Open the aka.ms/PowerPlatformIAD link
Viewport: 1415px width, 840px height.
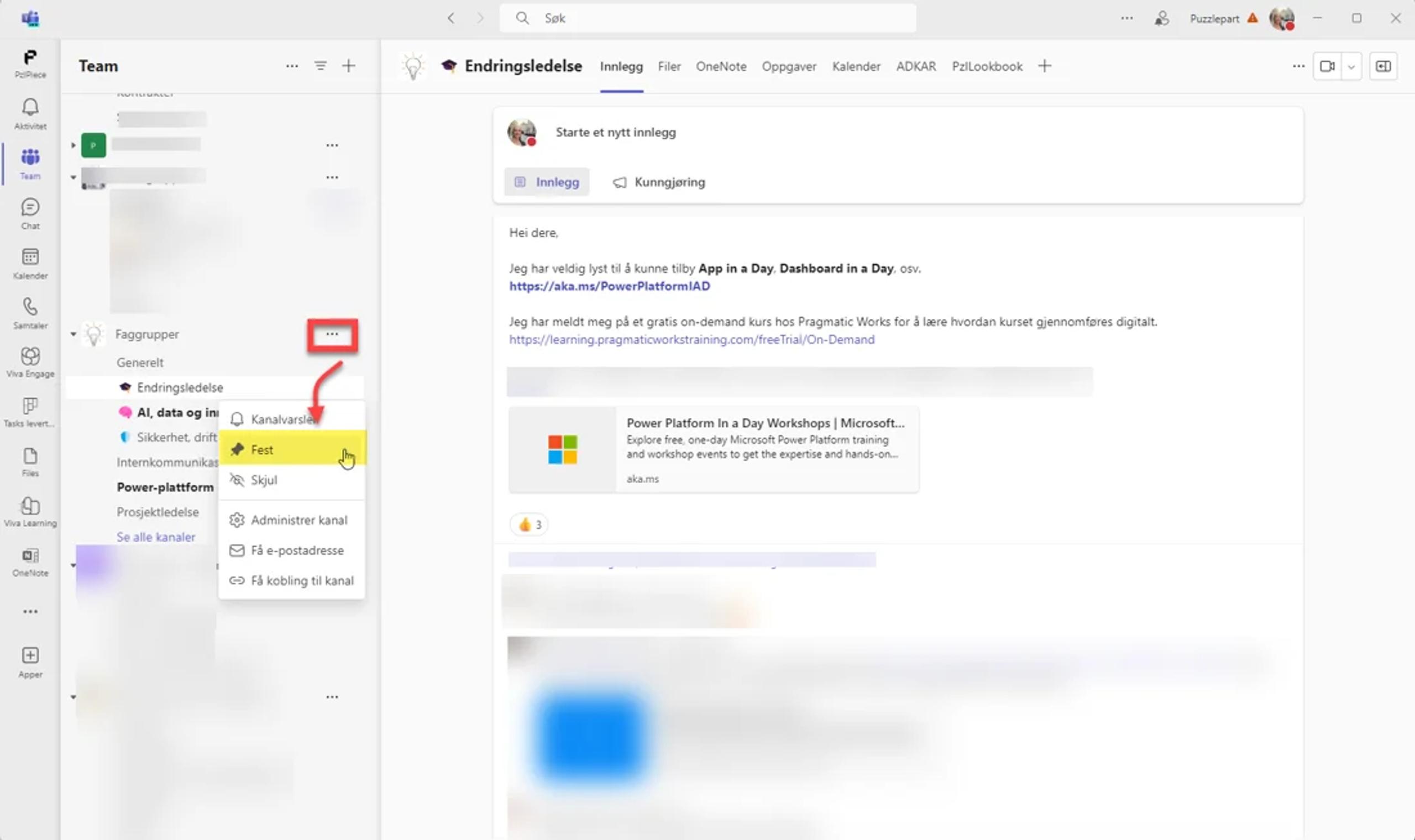610,286
